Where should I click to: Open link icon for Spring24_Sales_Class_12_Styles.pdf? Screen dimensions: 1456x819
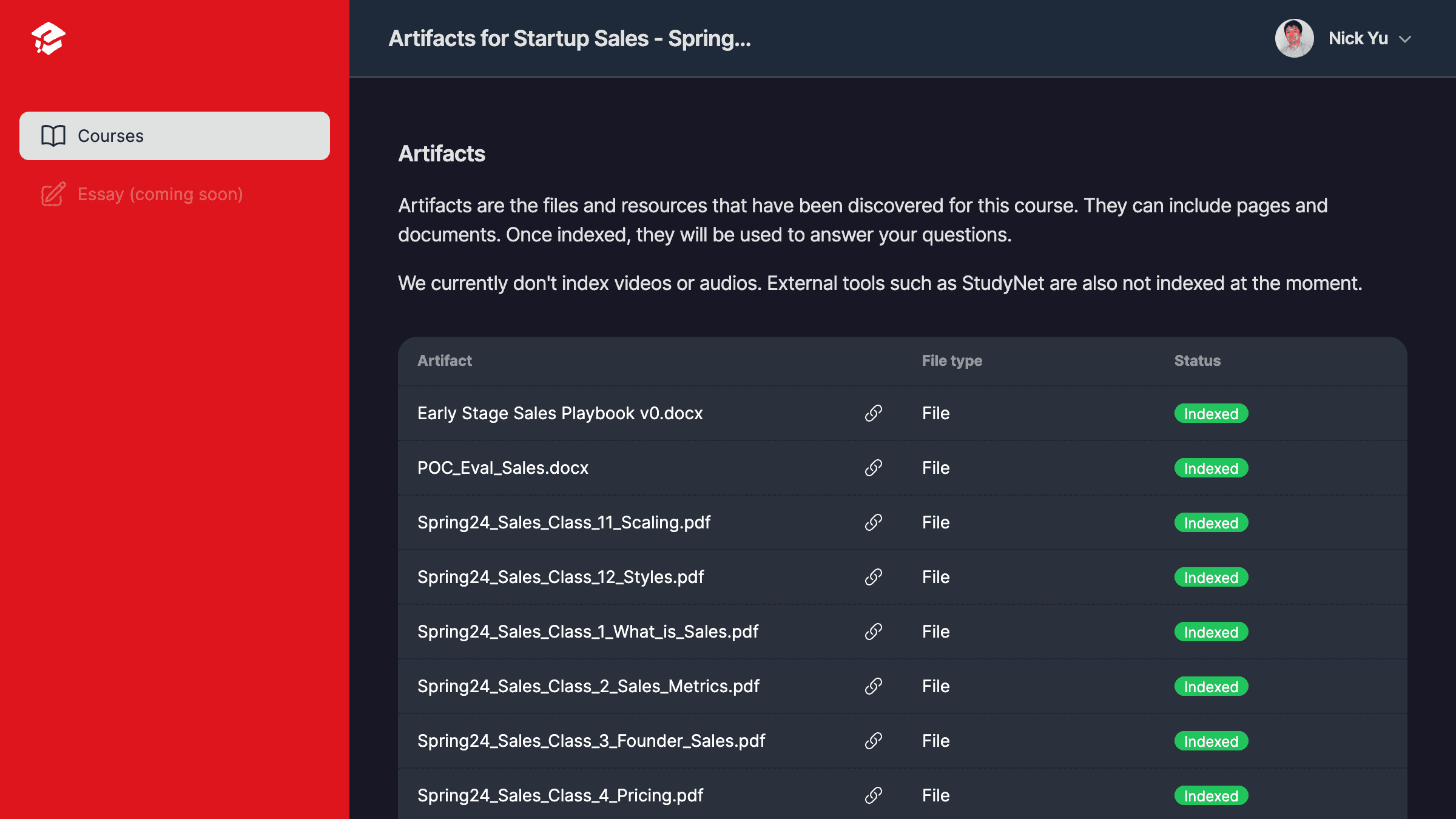(873, 577)
